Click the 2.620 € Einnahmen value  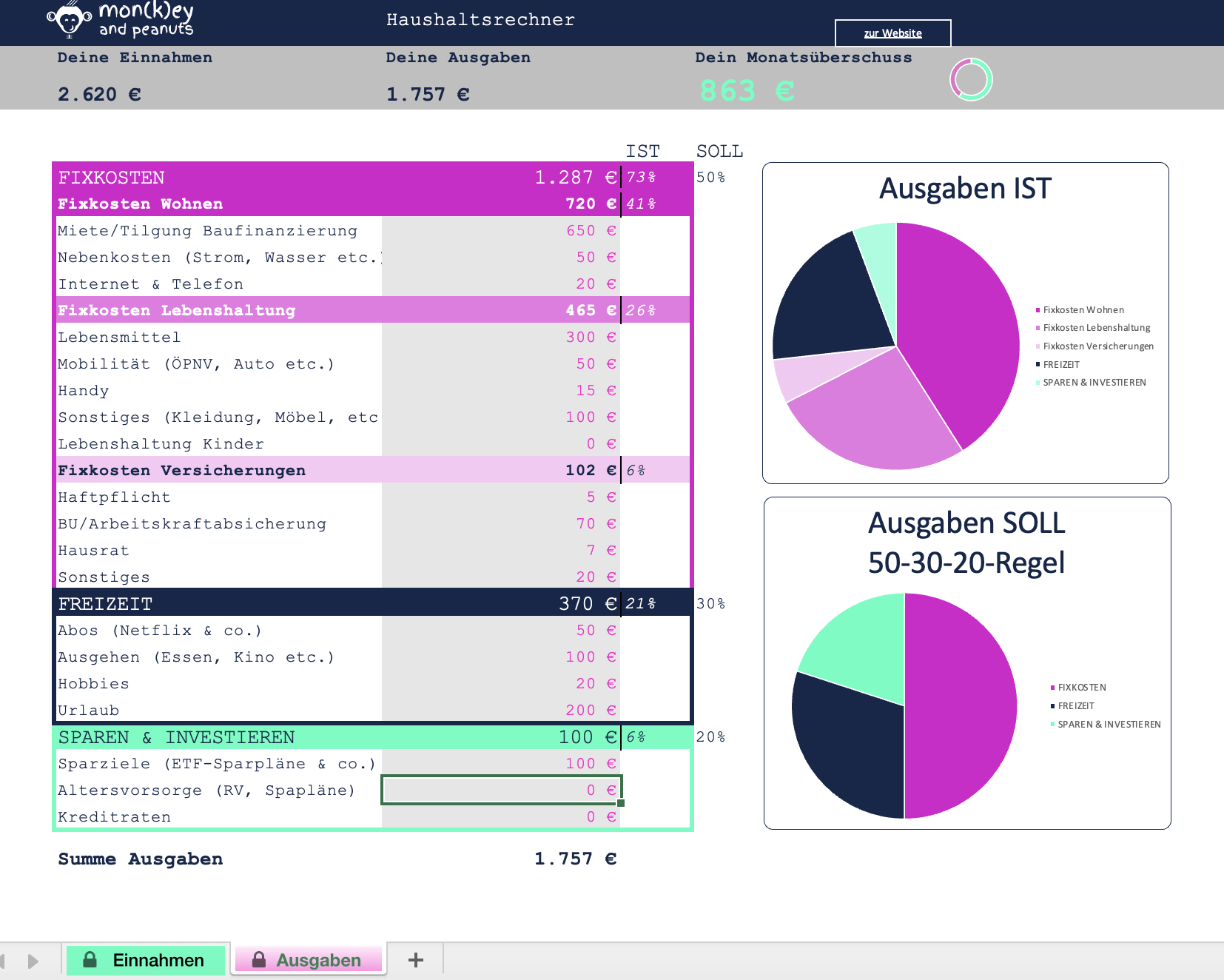click(x=99, y=94)
